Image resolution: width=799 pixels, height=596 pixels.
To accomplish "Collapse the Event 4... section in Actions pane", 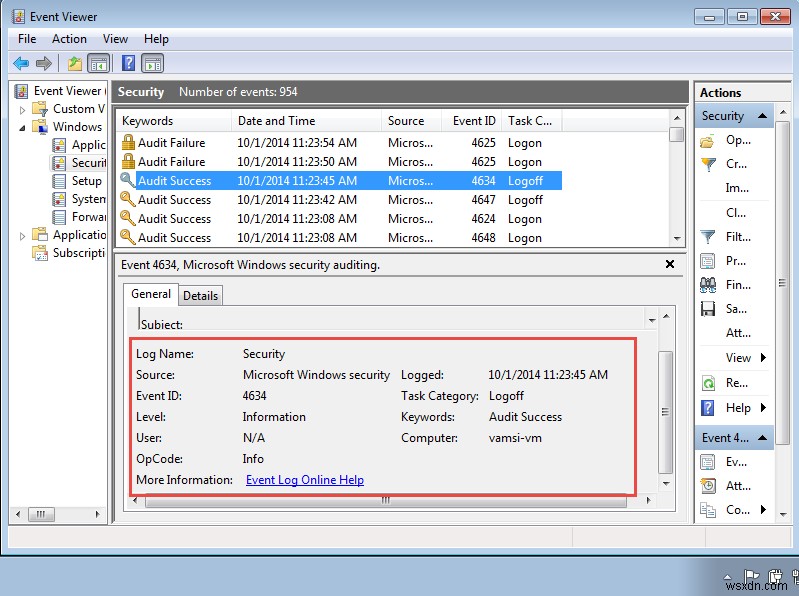I will click(762, 438).
